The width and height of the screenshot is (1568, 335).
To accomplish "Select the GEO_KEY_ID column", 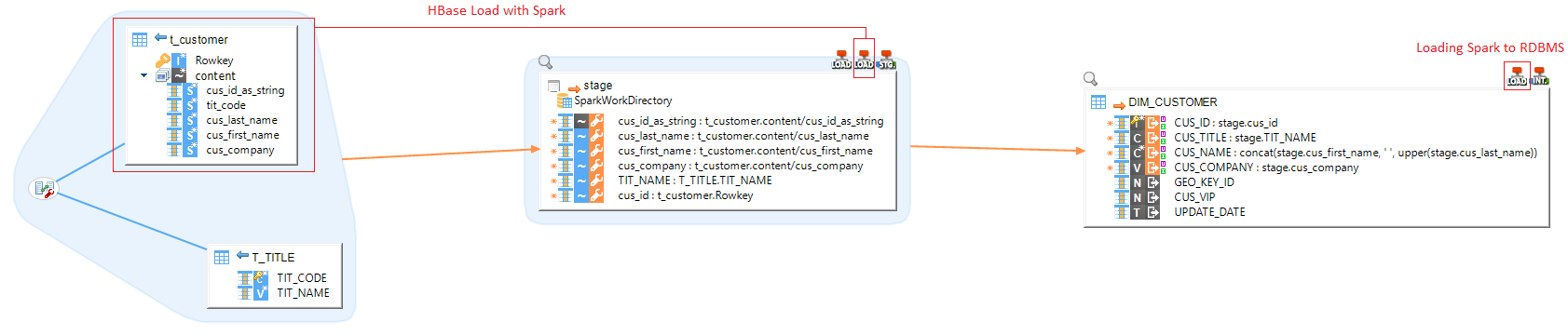I will coord(1204,182).
